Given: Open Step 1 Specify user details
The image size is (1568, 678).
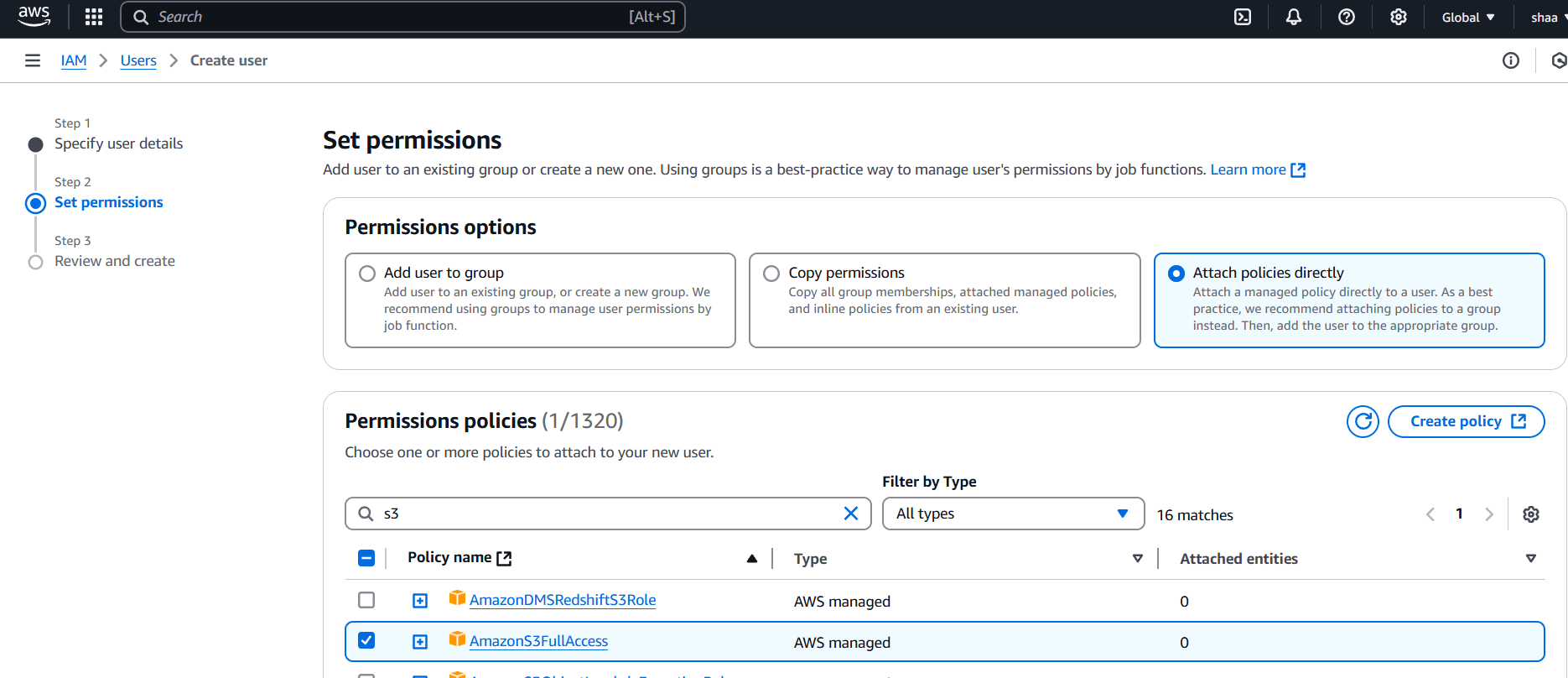Looking at the screenshot, I should pos(118,143).
